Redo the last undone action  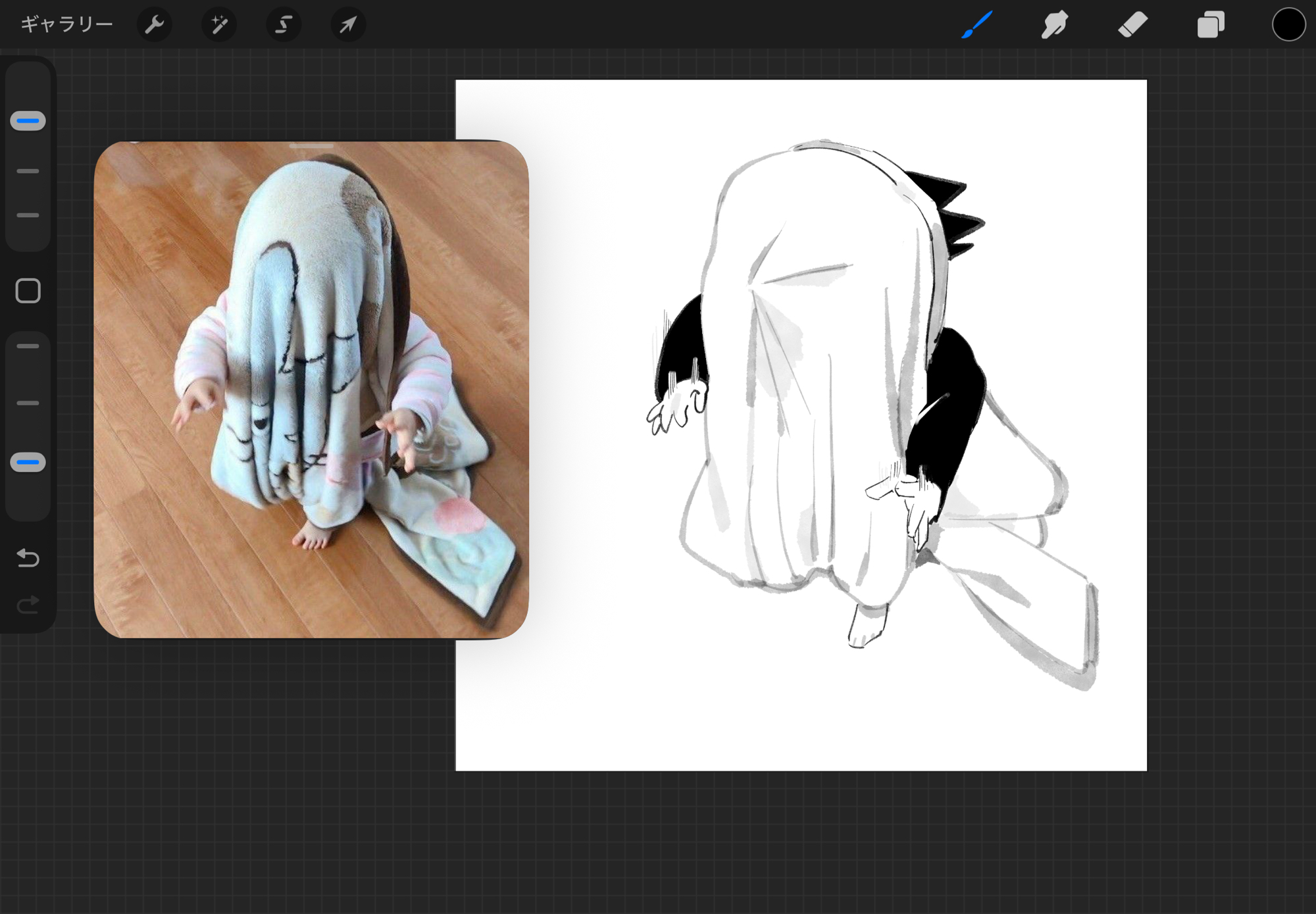[28, 605]
